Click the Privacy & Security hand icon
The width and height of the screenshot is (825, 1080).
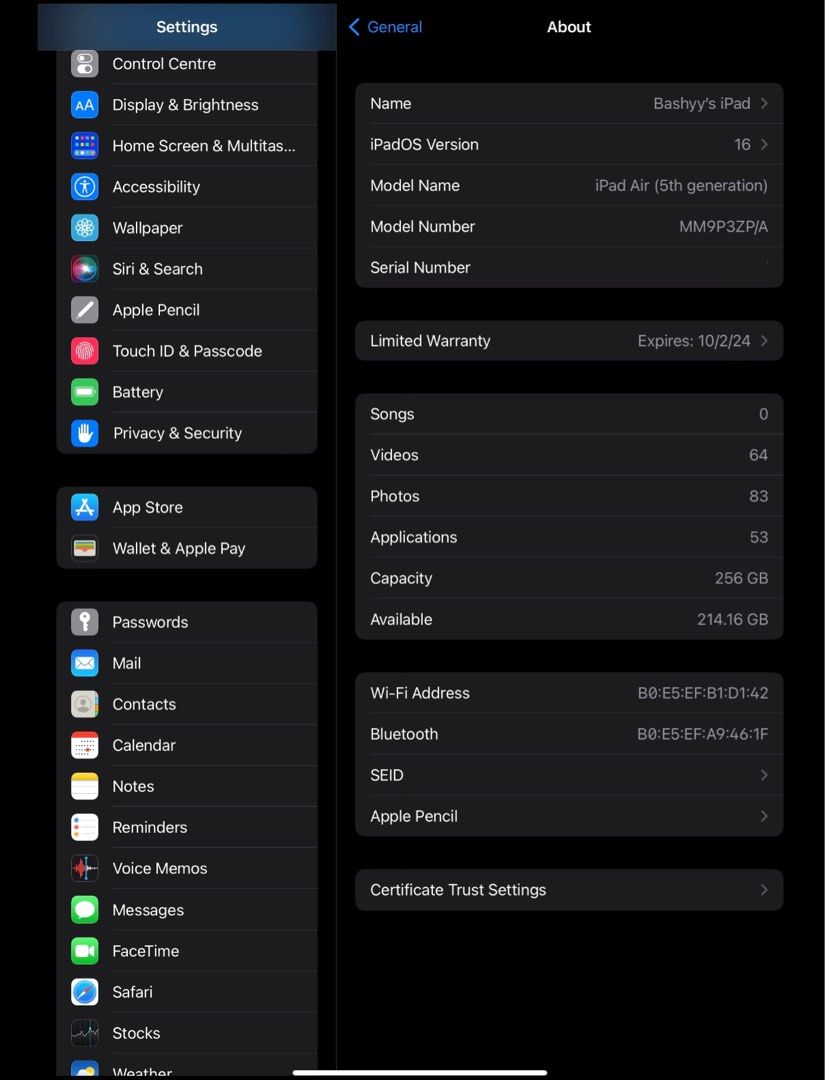pyautogui.click(x=84, y=432)
